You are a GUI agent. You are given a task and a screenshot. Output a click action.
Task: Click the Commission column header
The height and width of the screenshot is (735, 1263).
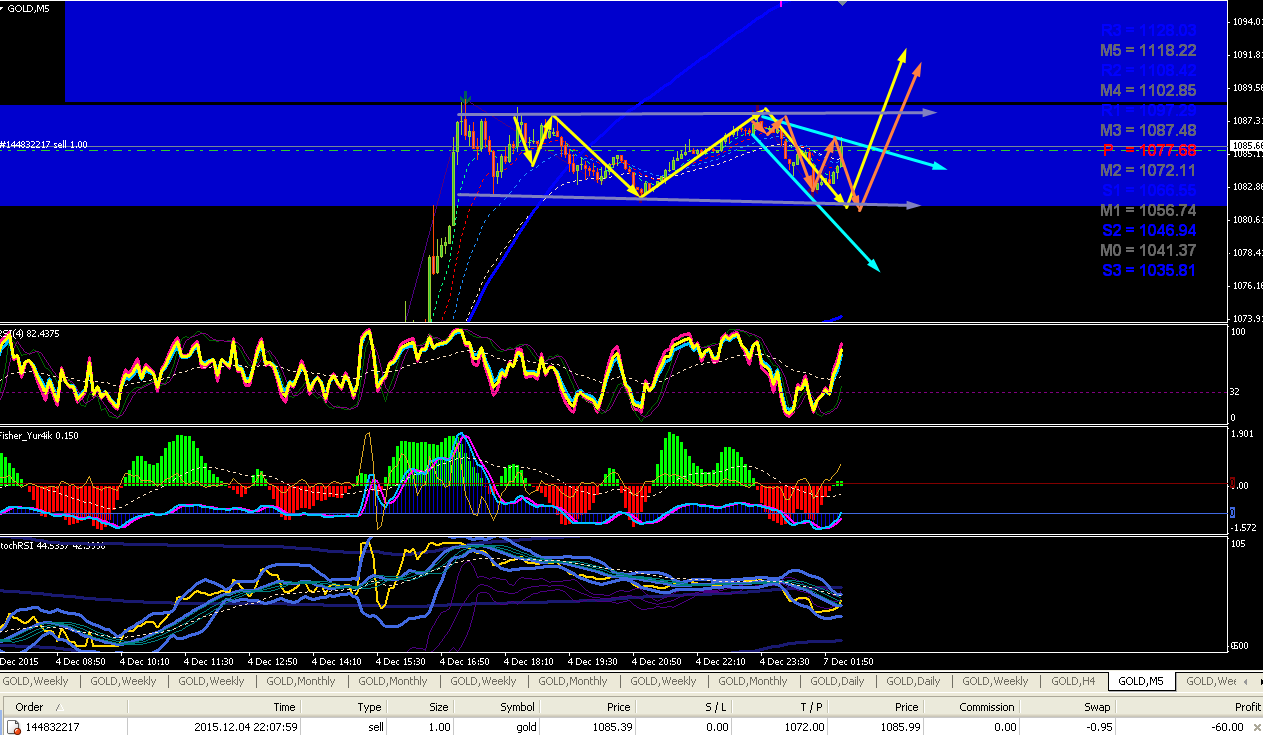964,707
